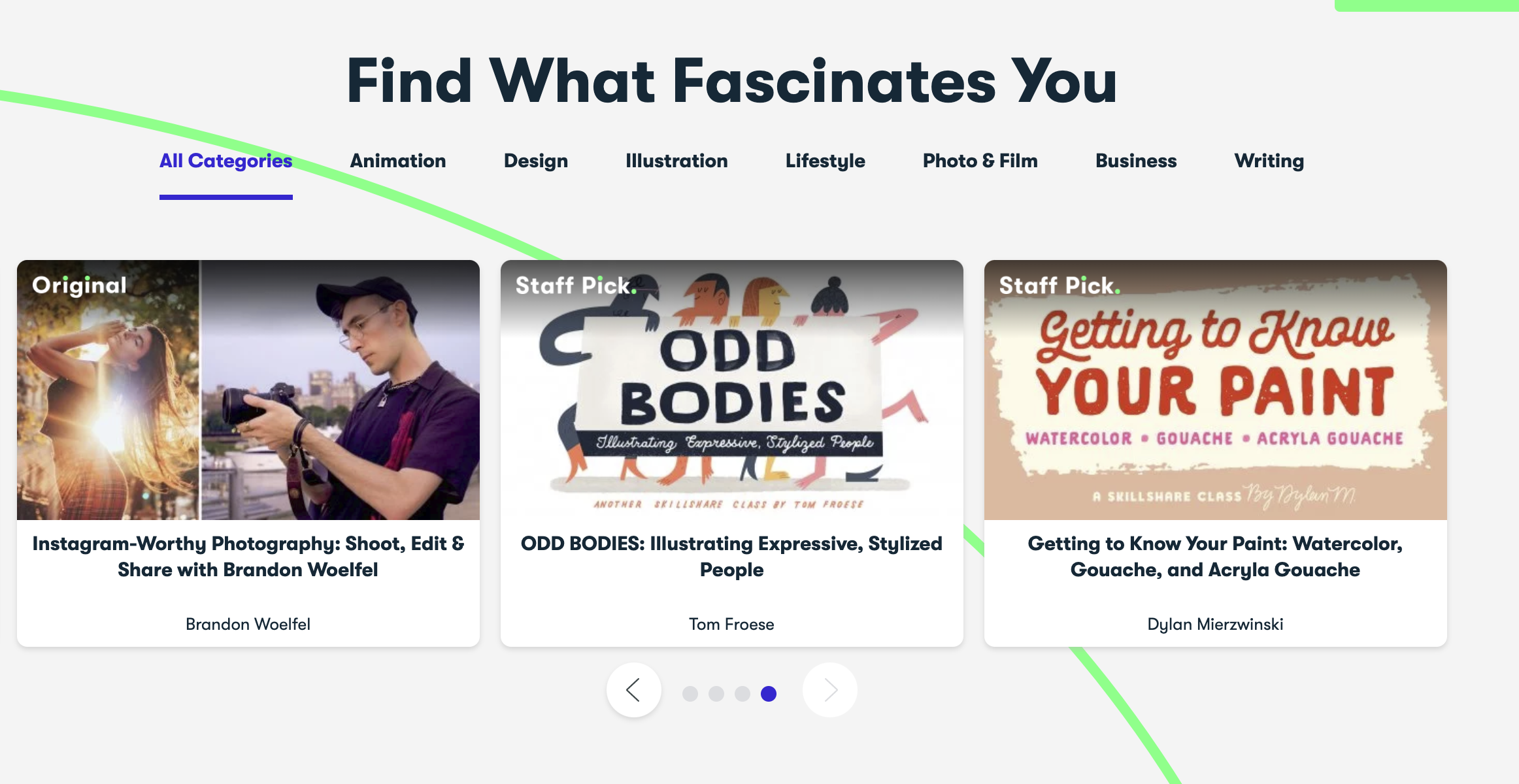Visit teacher Dylan Mierzwinski's name link
Viewport: 1519px width, 784px height.
[x=1215, y=625]
